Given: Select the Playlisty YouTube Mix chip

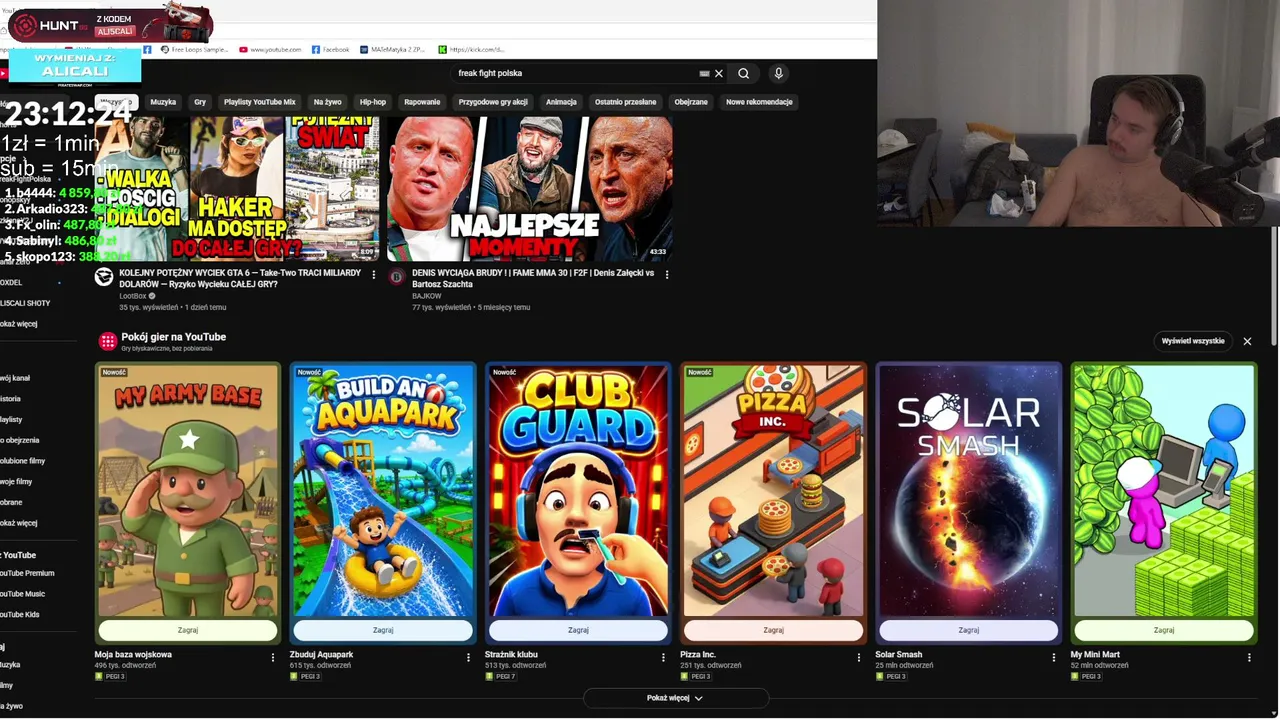Looking at the screenshot, I should click(x=260, y=102).
